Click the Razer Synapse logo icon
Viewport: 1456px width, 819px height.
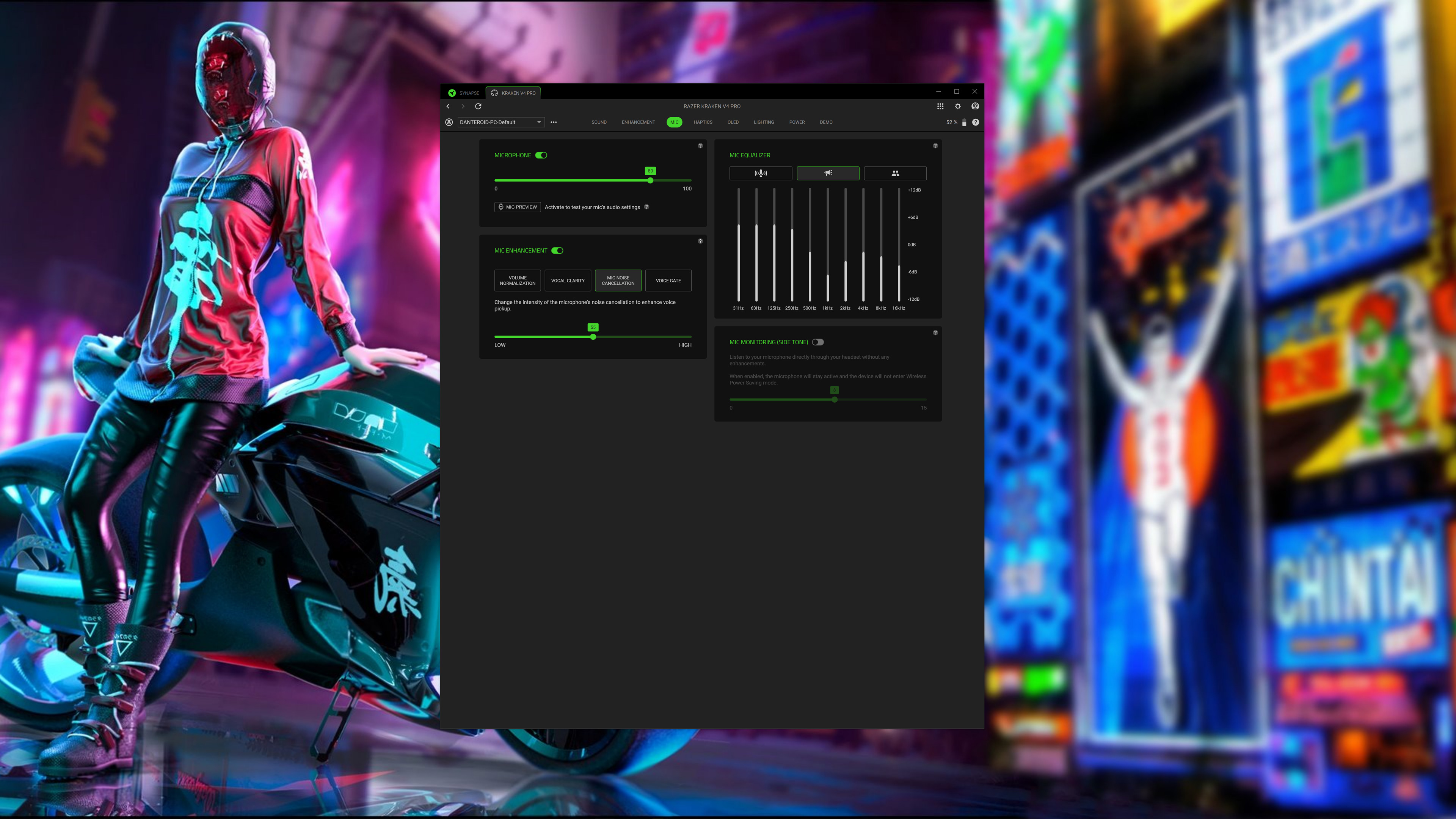click(452, 93)
